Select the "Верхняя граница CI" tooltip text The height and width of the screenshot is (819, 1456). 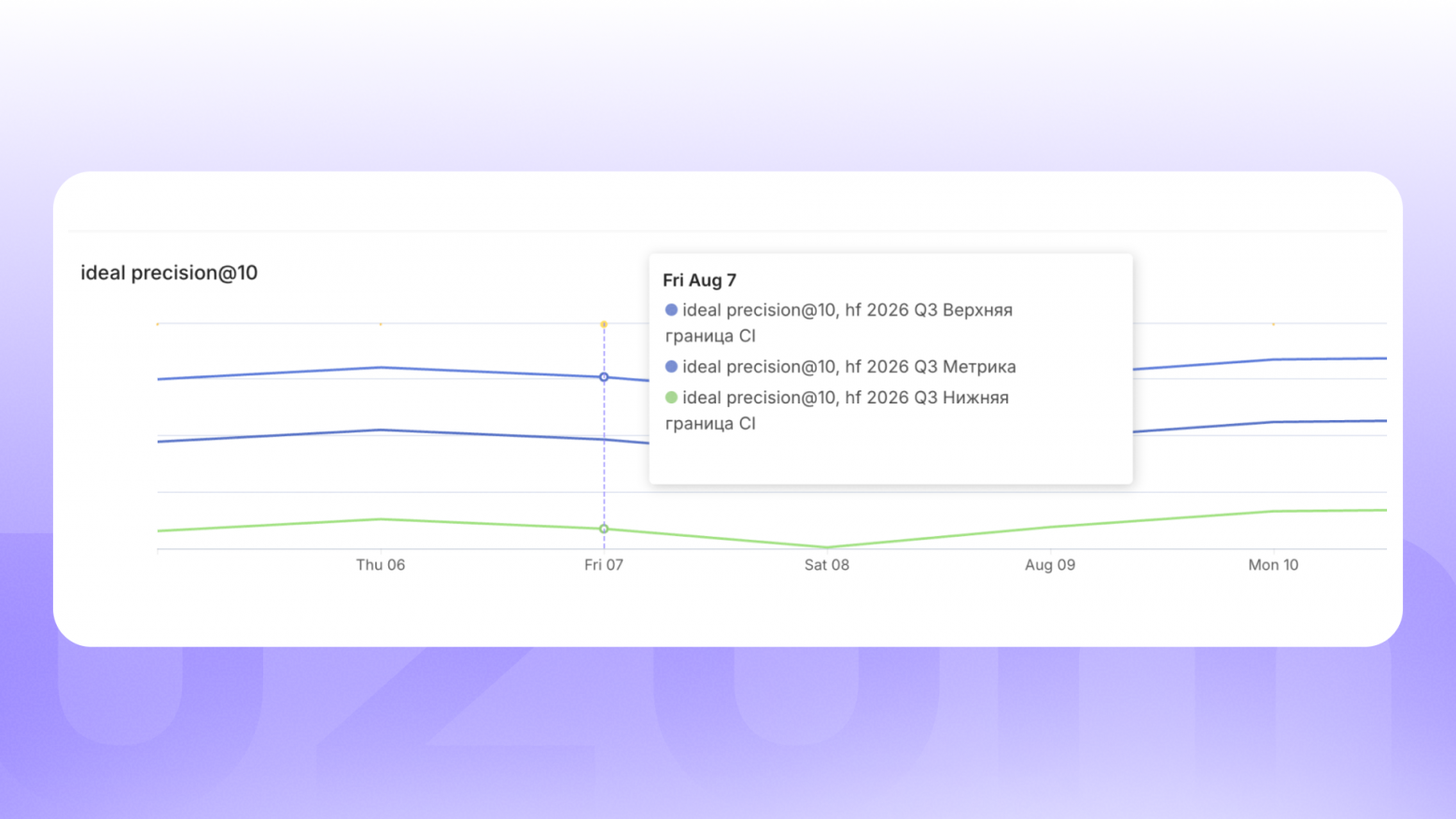838,323
